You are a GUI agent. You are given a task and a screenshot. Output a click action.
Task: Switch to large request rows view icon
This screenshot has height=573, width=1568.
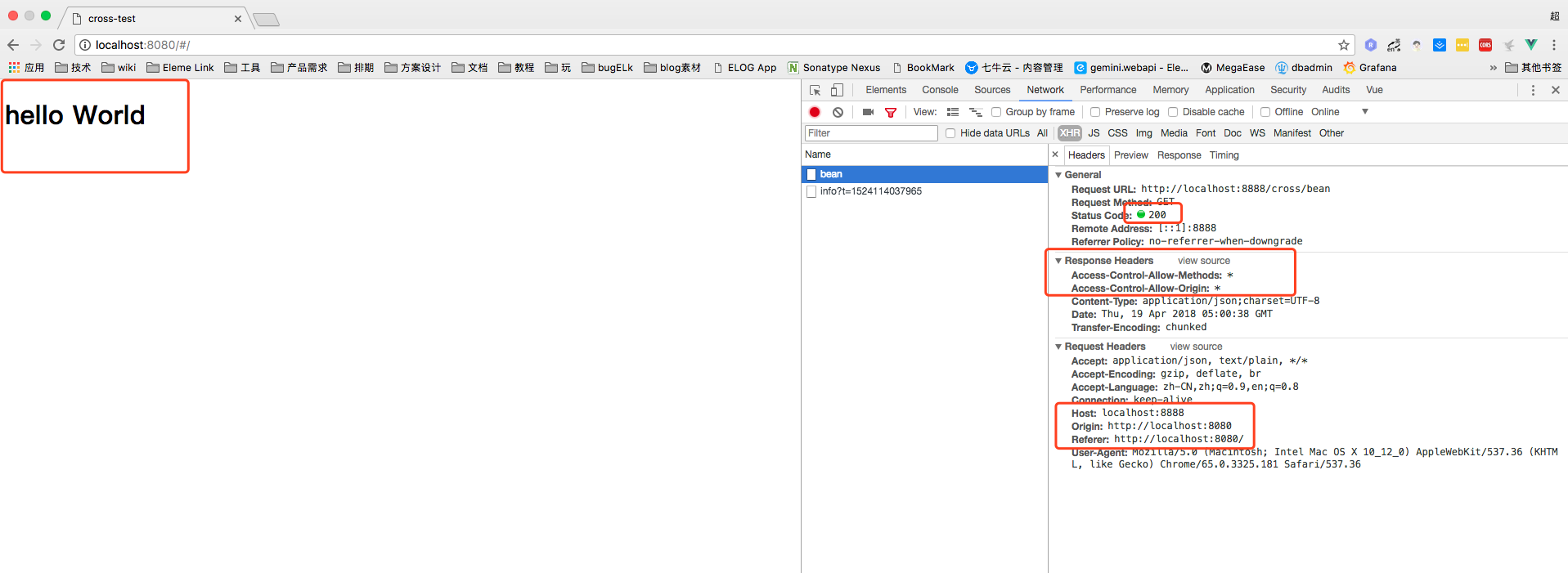[953, 112]
